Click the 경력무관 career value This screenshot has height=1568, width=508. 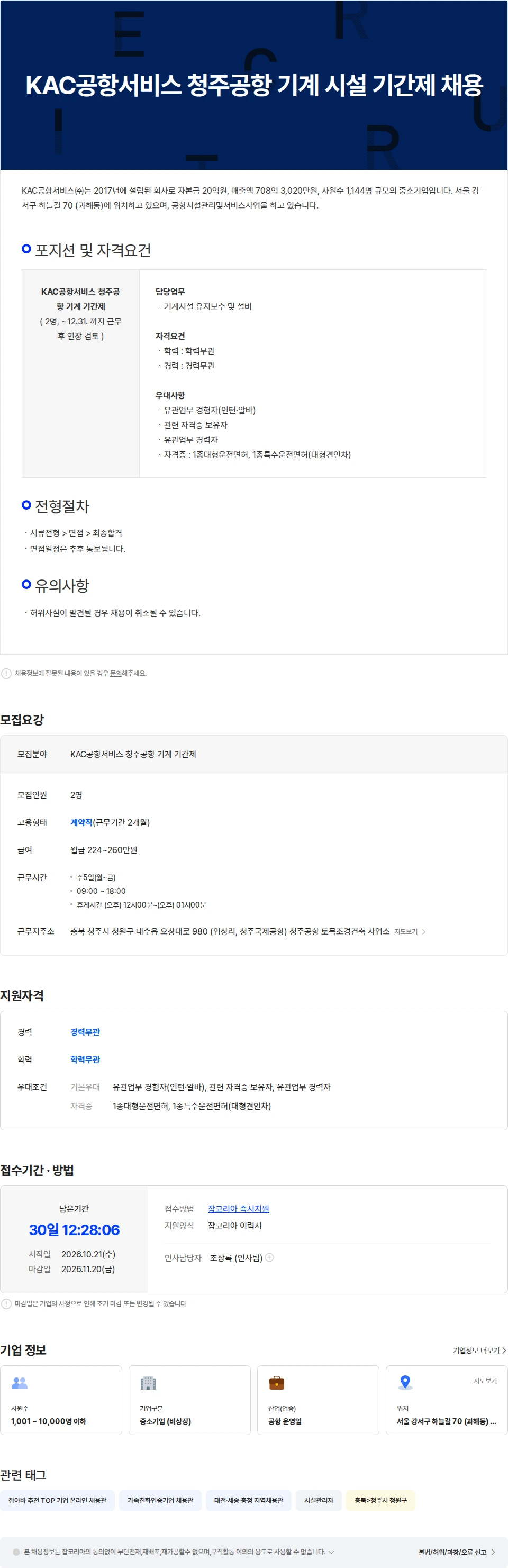click(x=85, y=1032)
